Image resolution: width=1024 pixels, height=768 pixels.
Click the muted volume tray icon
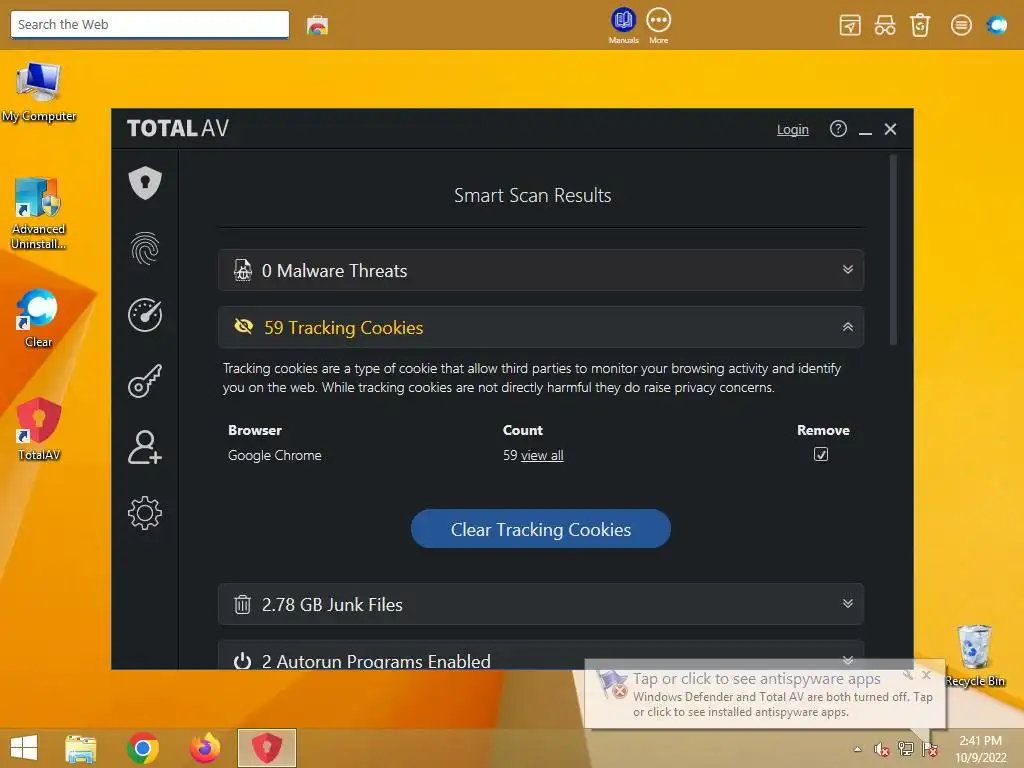click(882, 749)
